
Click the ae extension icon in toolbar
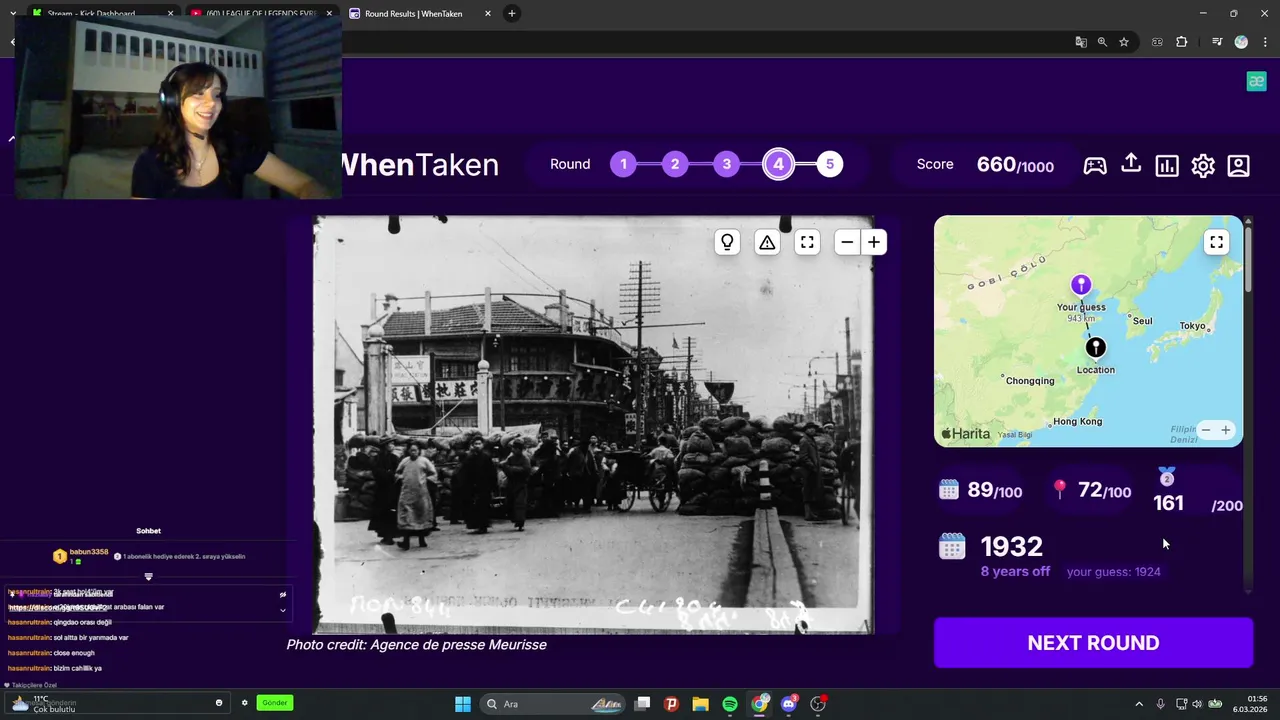click(1157, 42)
